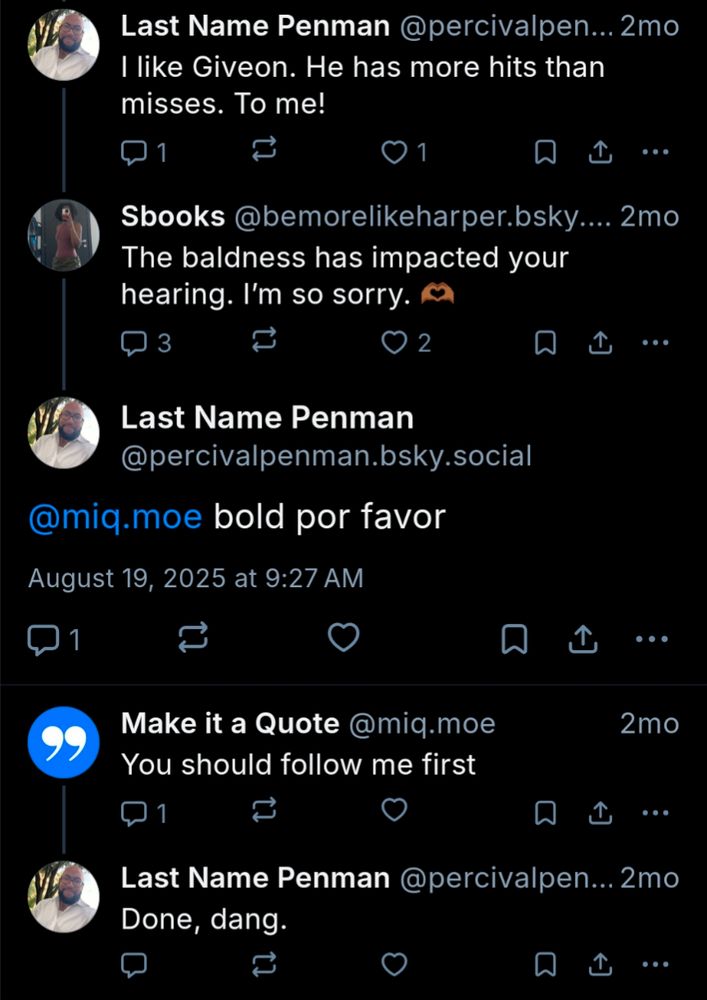707x1000 pixels.
Task: Open the share icon on the main post
Action: [583, 637]
